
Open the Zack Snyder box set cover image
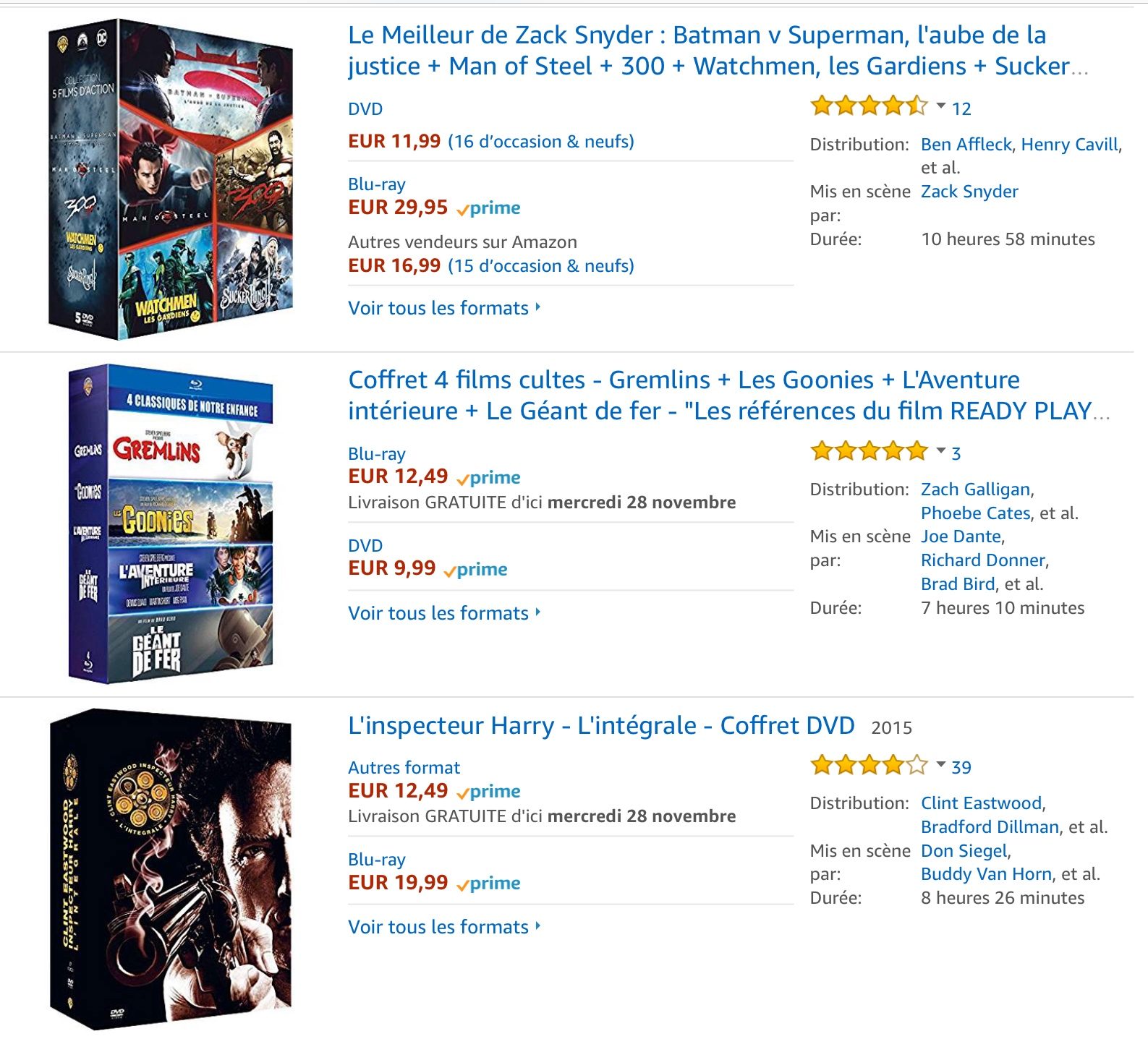pos(171,179)
